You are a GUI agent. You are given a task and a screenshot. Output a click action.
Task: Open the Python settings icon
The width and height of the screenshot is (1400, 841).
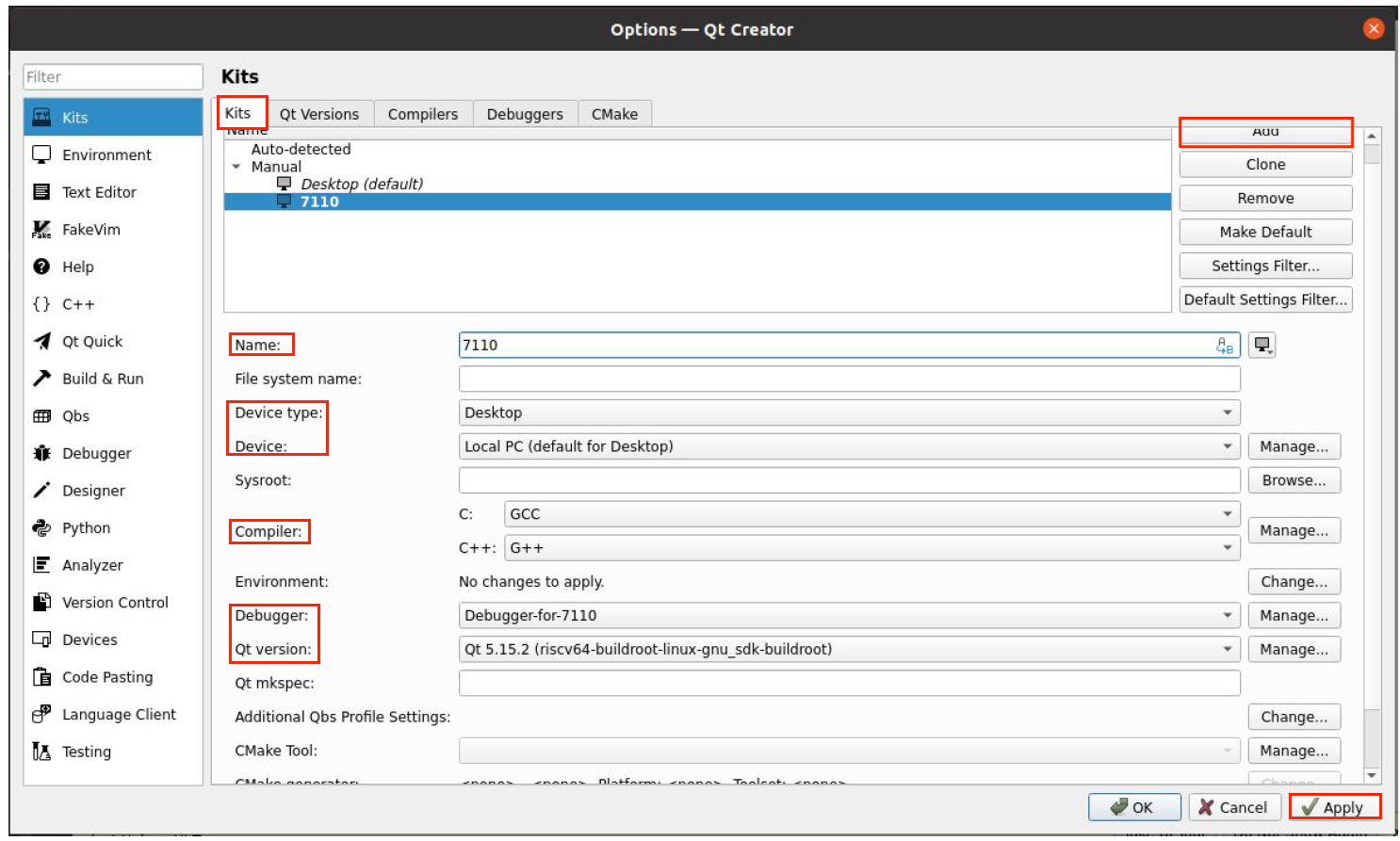(x=41, y=528)
